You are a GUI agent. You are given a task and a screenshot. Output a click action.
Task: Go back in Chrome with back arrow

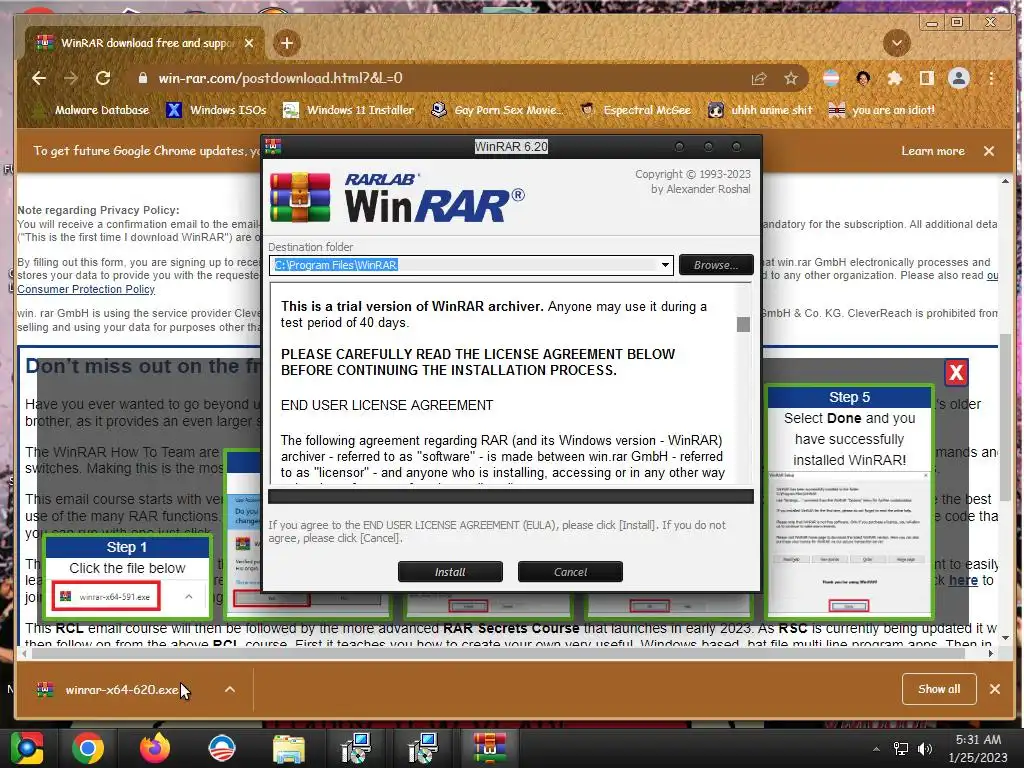(39, 78)
